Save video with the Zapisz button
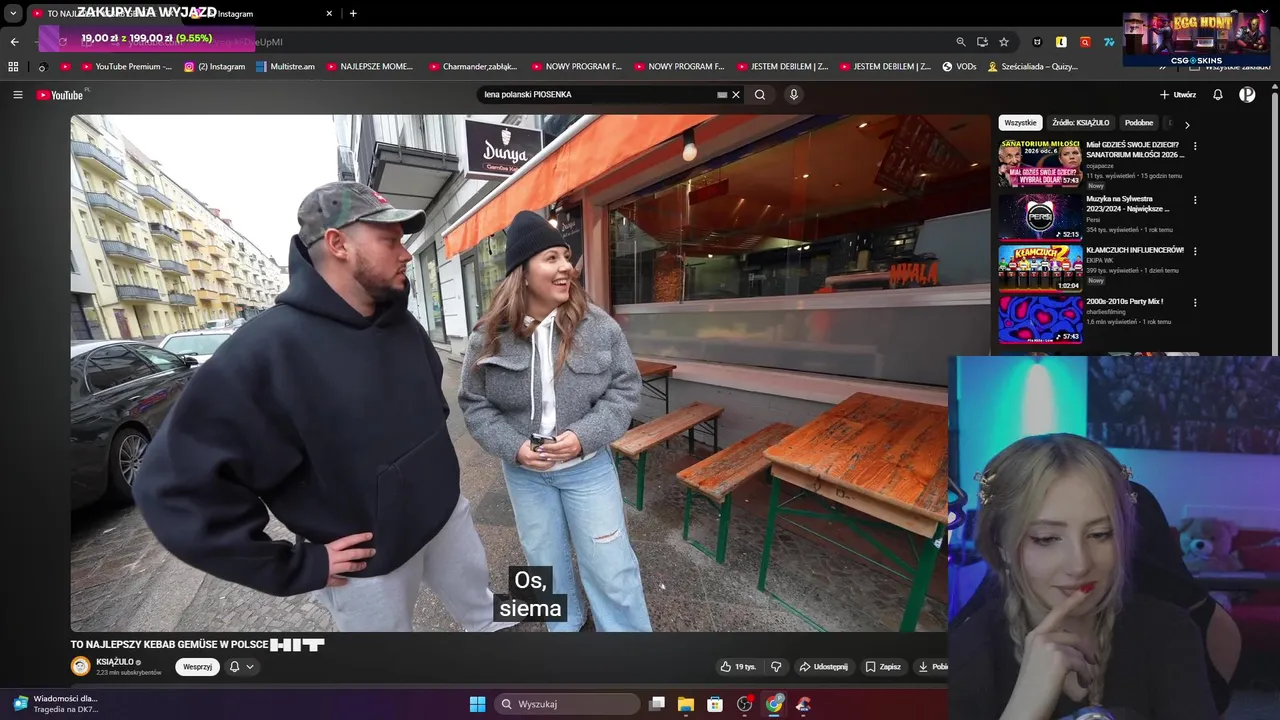 883,667
